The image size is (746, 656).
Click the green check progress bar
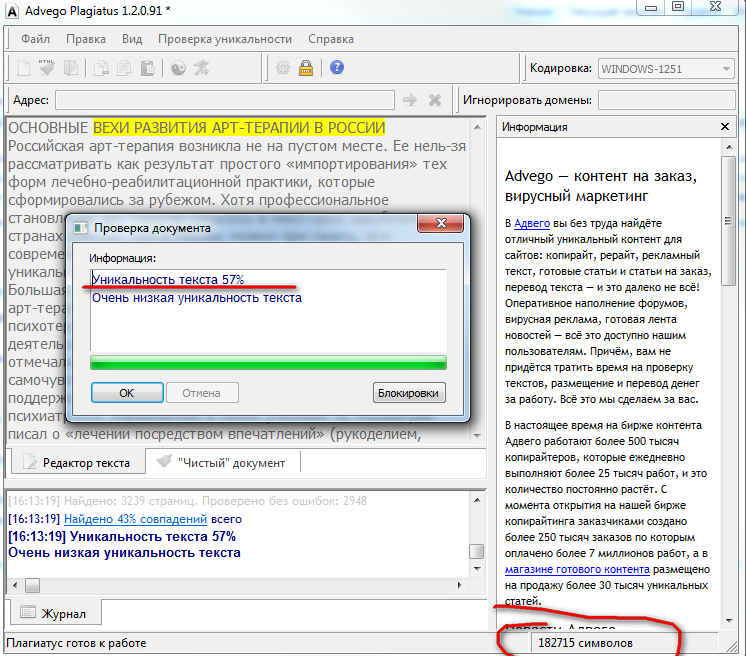click(268, 362)
